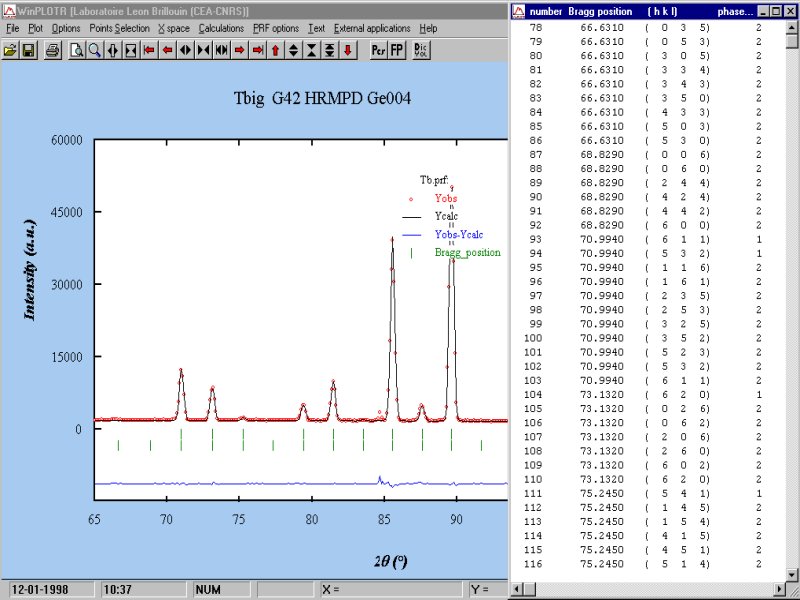Print the plot with the printer icon
Image resolution: width=800 pixels, height=600 pixels.
click(52, 49)
